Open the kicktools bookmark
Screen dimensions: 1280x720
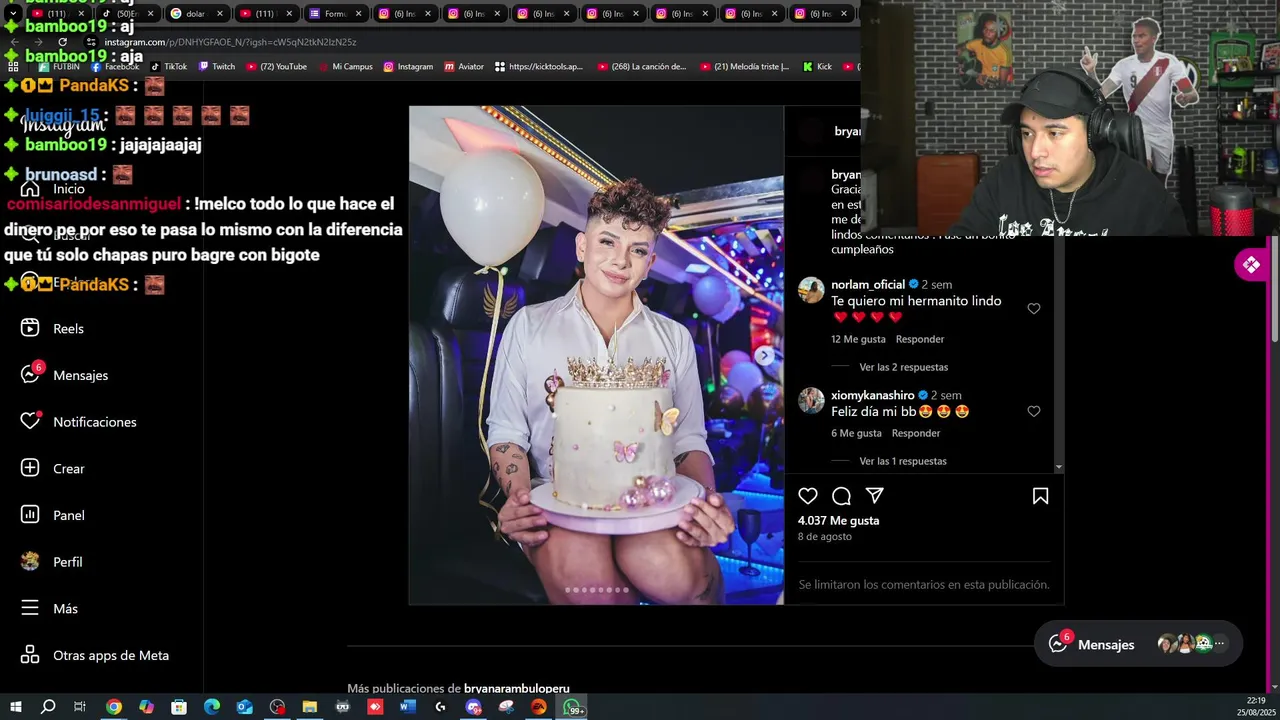tap(538, 67)
